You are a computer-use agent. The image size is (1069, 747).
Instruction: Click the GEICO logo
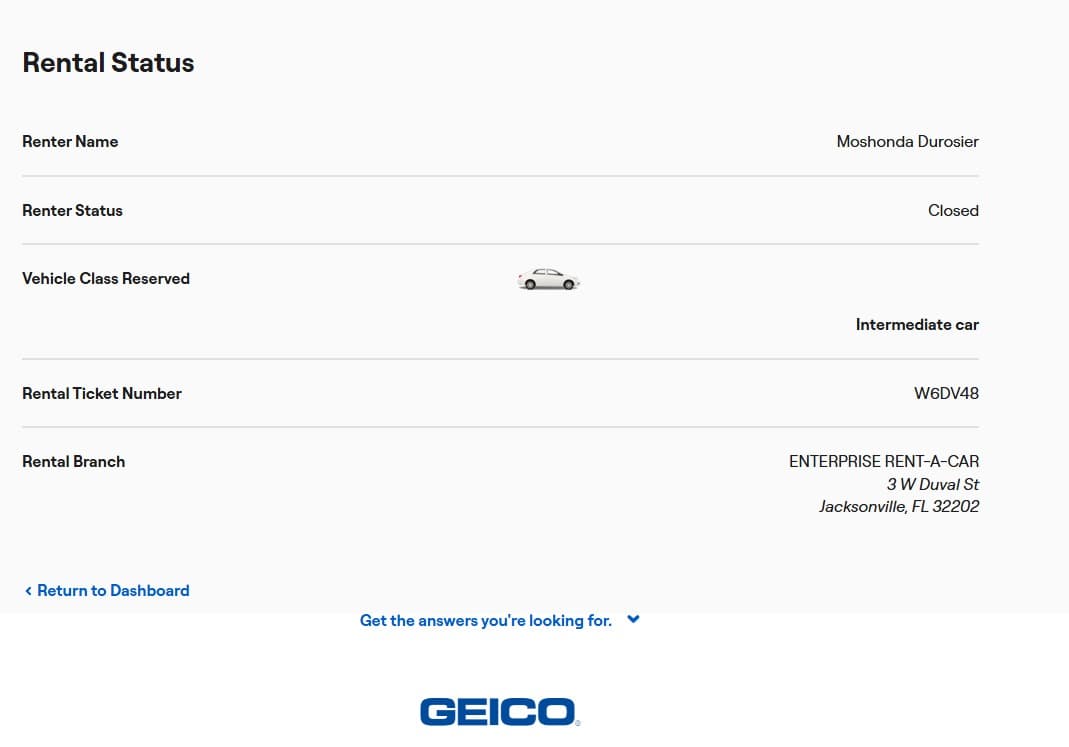tap(500, 712)
